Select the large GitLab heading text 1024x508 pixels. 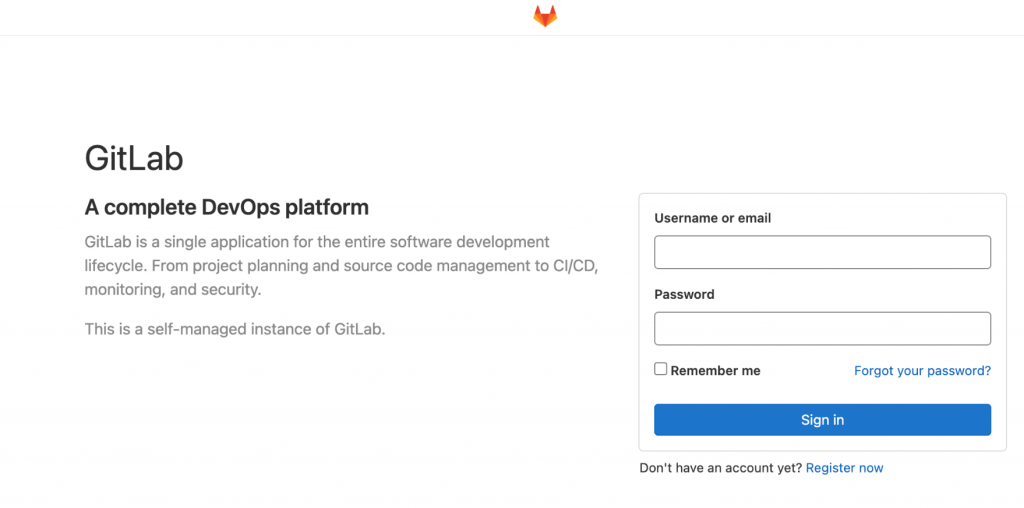[x=134, y=158]
